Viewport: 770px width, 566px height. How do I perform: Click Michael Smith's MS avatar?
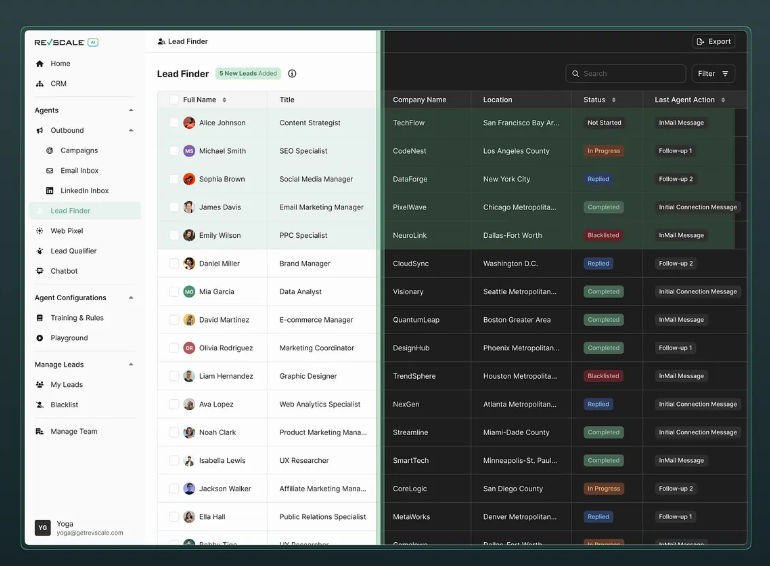click(x=189, y=151)
